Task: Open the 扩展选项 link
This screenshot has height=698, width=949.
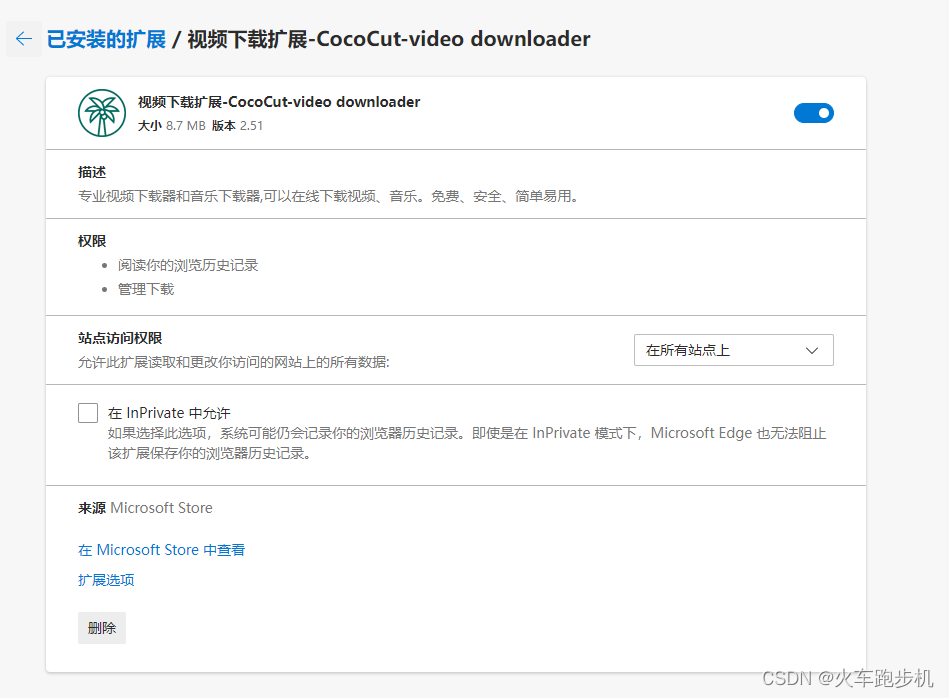Action: coord(107,580)
